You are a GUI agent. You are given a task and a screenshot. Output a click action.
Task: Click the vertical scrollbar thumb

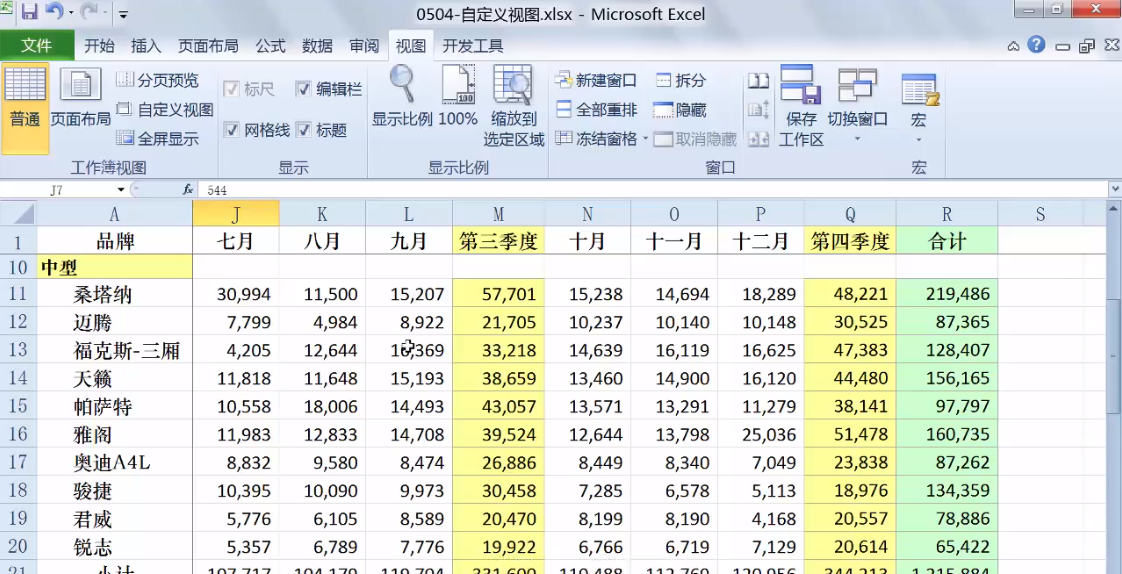[x=1113, y=356]
